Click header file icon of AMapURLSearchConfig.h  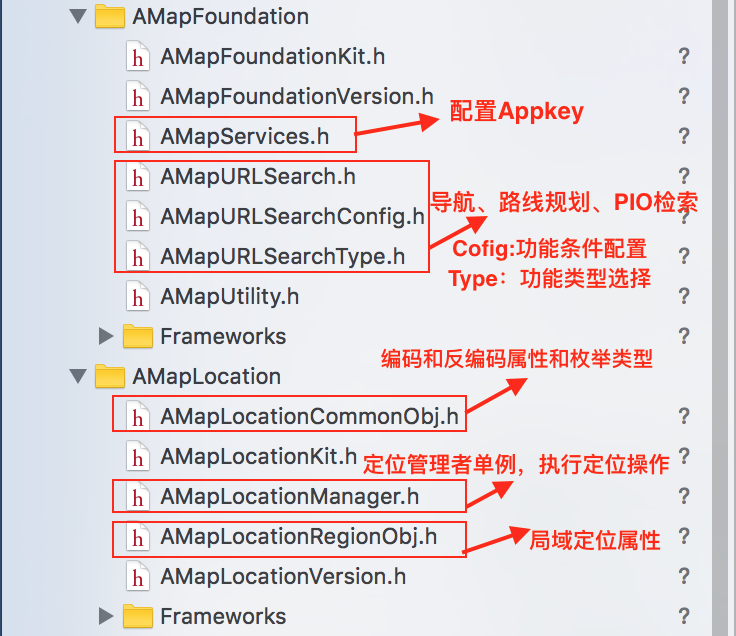click(138, 216)
